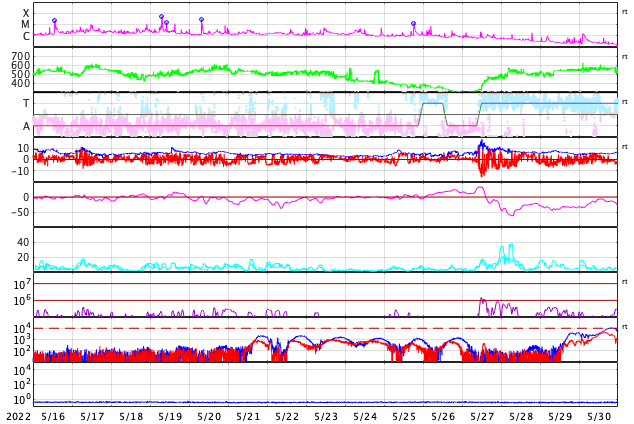Viewport: 634px width, 424px height.
Task: Click the 10^0 axis label in bottom panel
Action: click(x=22, y=400)
